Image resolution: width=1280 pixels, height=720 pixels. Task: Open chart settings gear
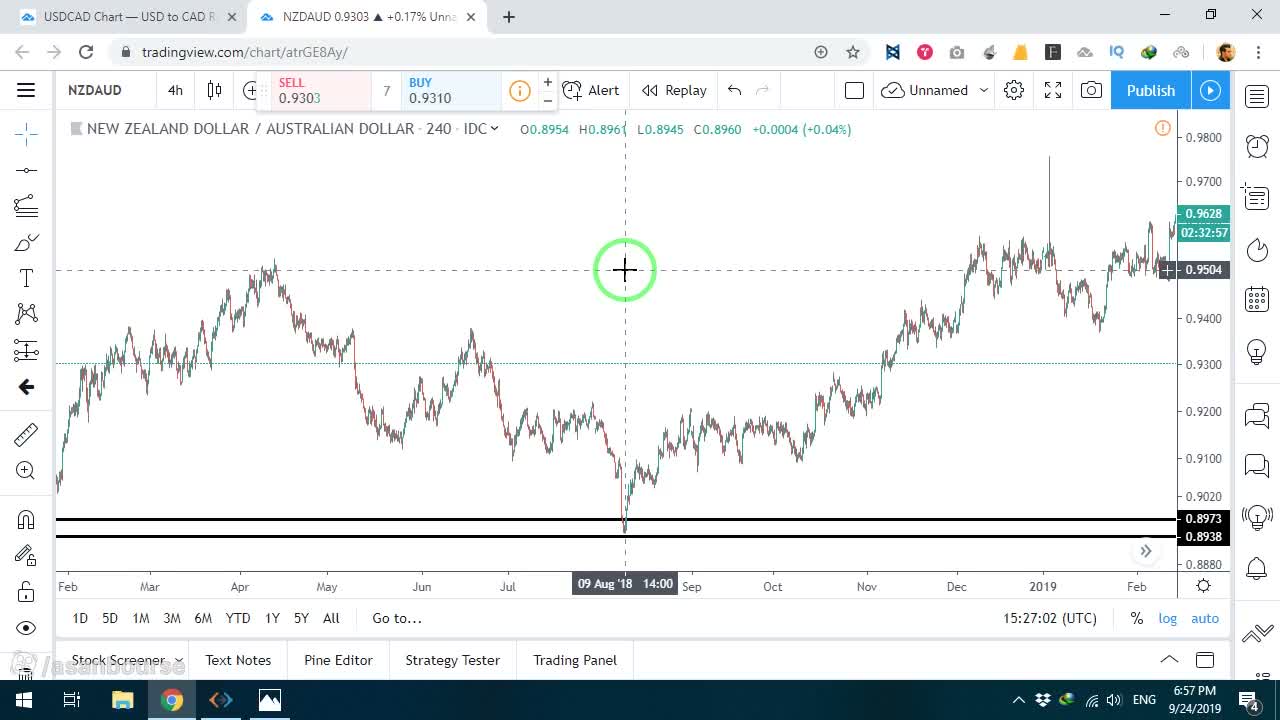[1014, 90]
